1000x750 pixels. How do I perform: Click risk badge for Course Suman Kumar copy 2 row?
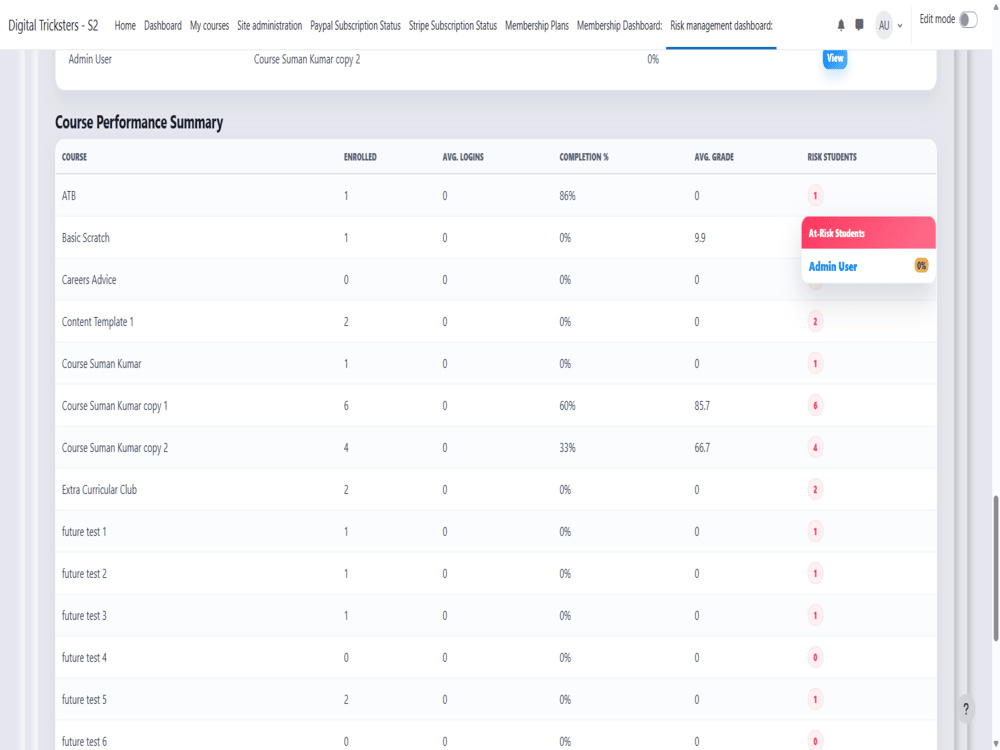point(815,448)
